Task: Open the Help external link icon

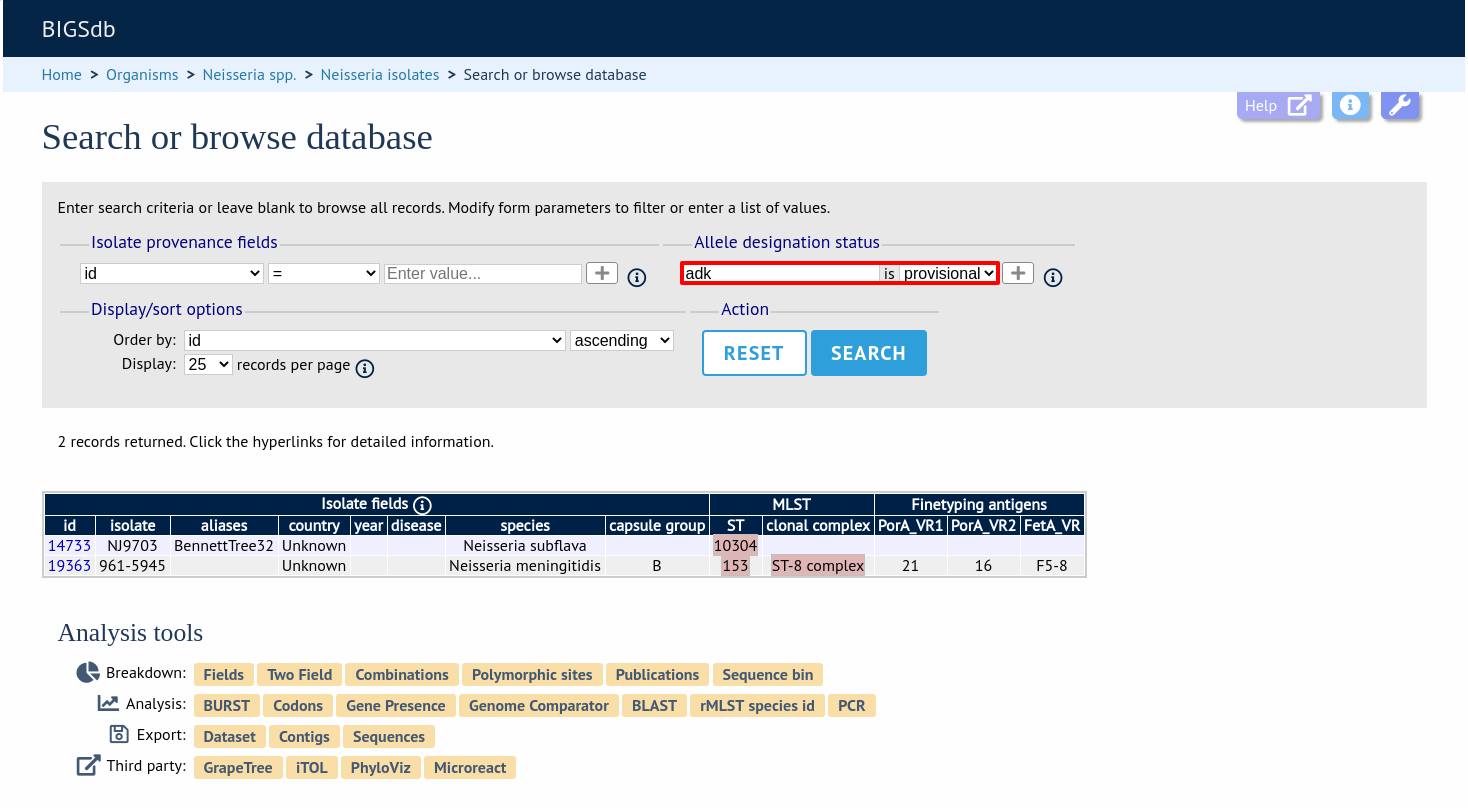Action: pos(1299,106)
